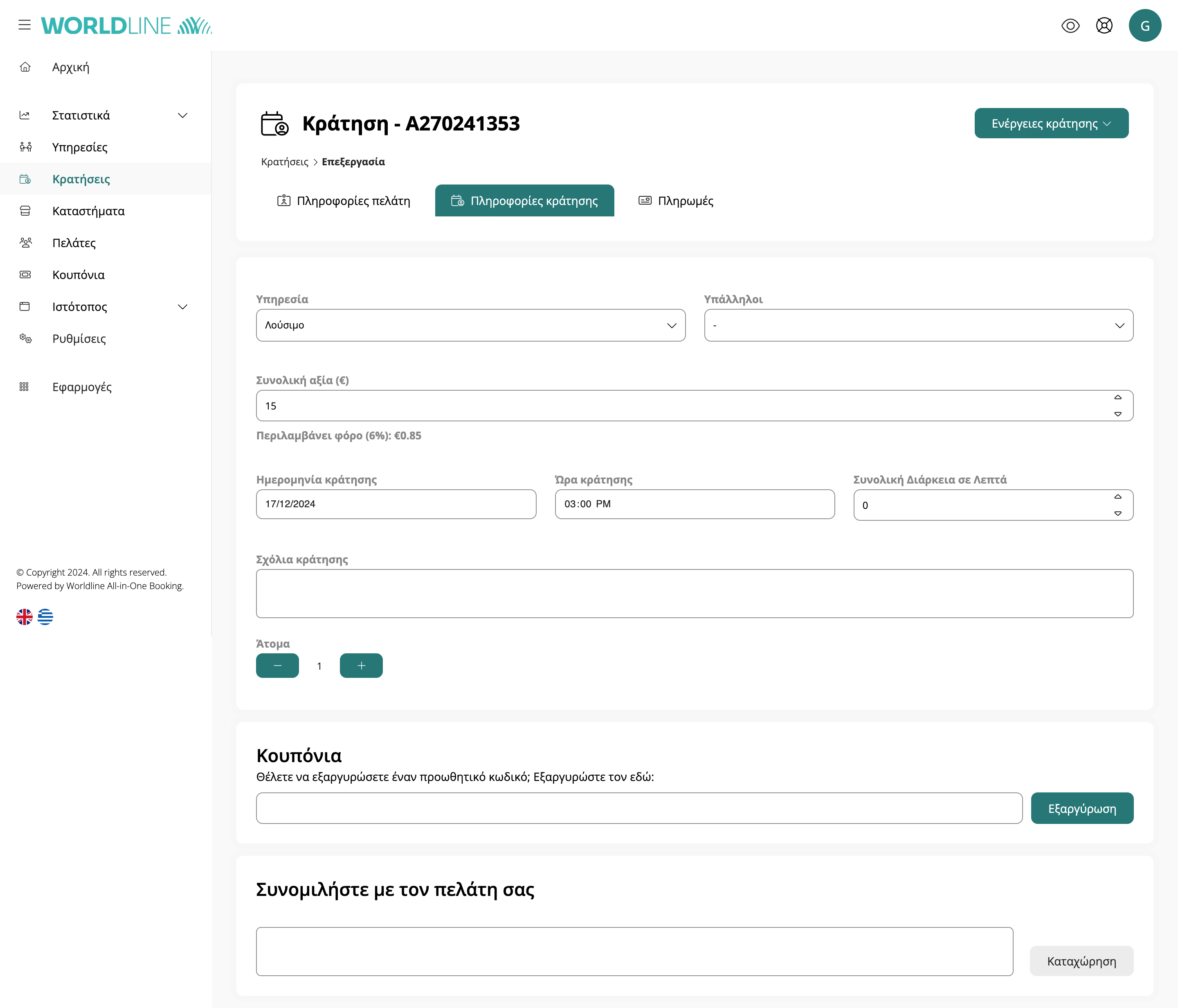1178x1008 pixels.
Task: Open the help lifebuoy icon
Action: pos(1104,26)
